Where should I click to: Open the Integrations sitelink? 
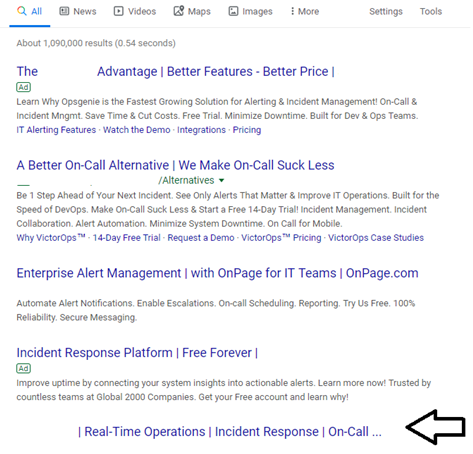pos(201,130)
